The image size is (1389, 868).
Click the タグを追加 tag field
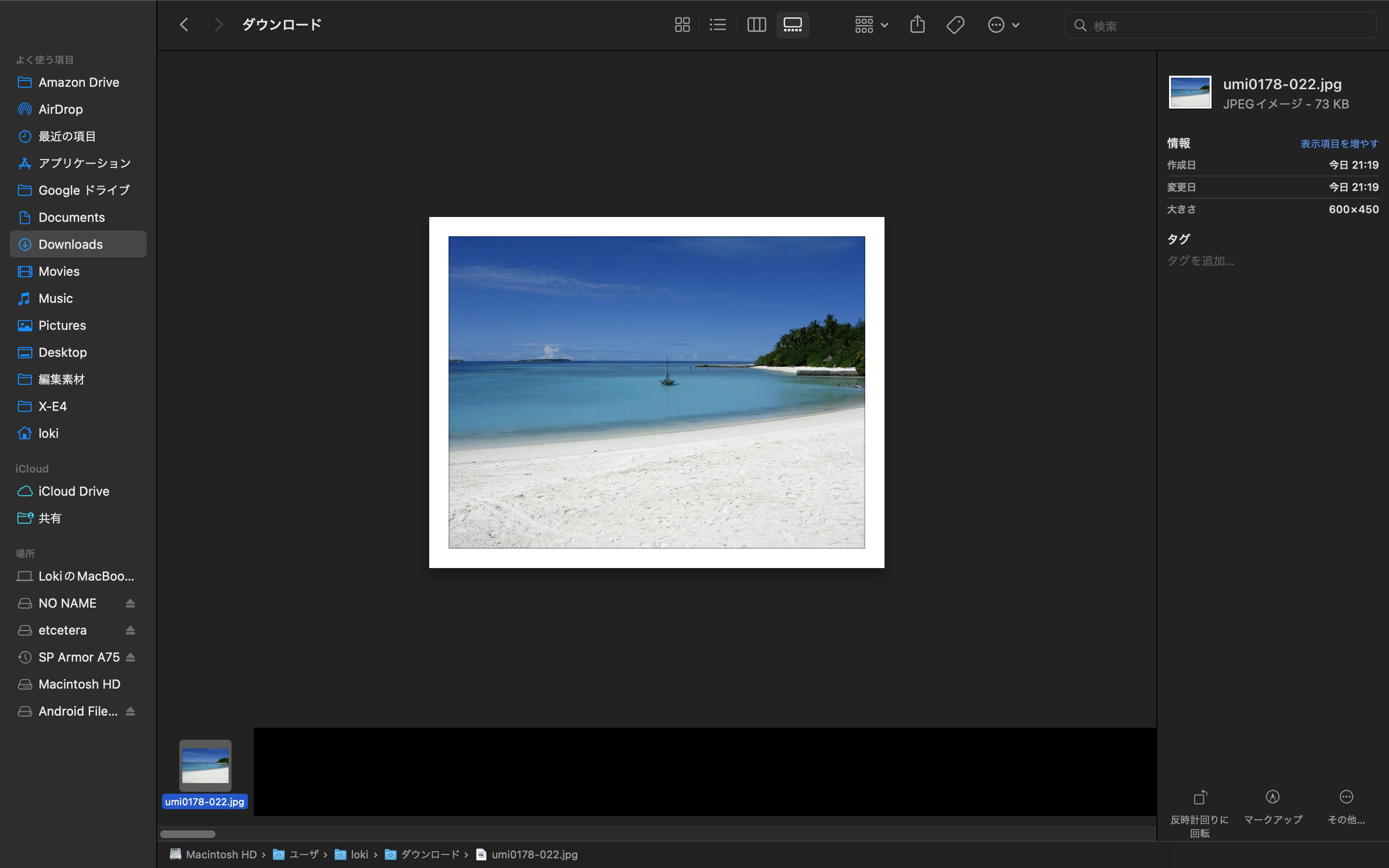click(x=1201, y=260)
